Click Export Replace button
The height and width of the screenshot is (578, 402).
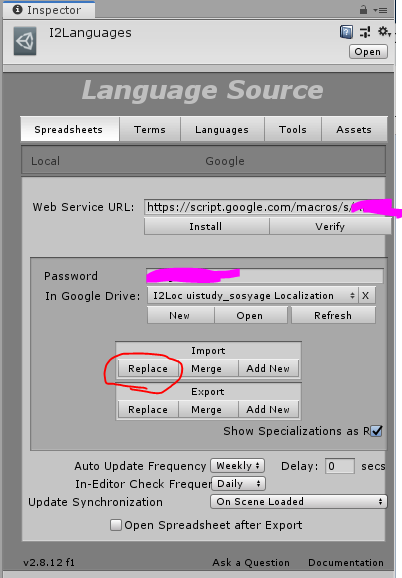[148, 410]
